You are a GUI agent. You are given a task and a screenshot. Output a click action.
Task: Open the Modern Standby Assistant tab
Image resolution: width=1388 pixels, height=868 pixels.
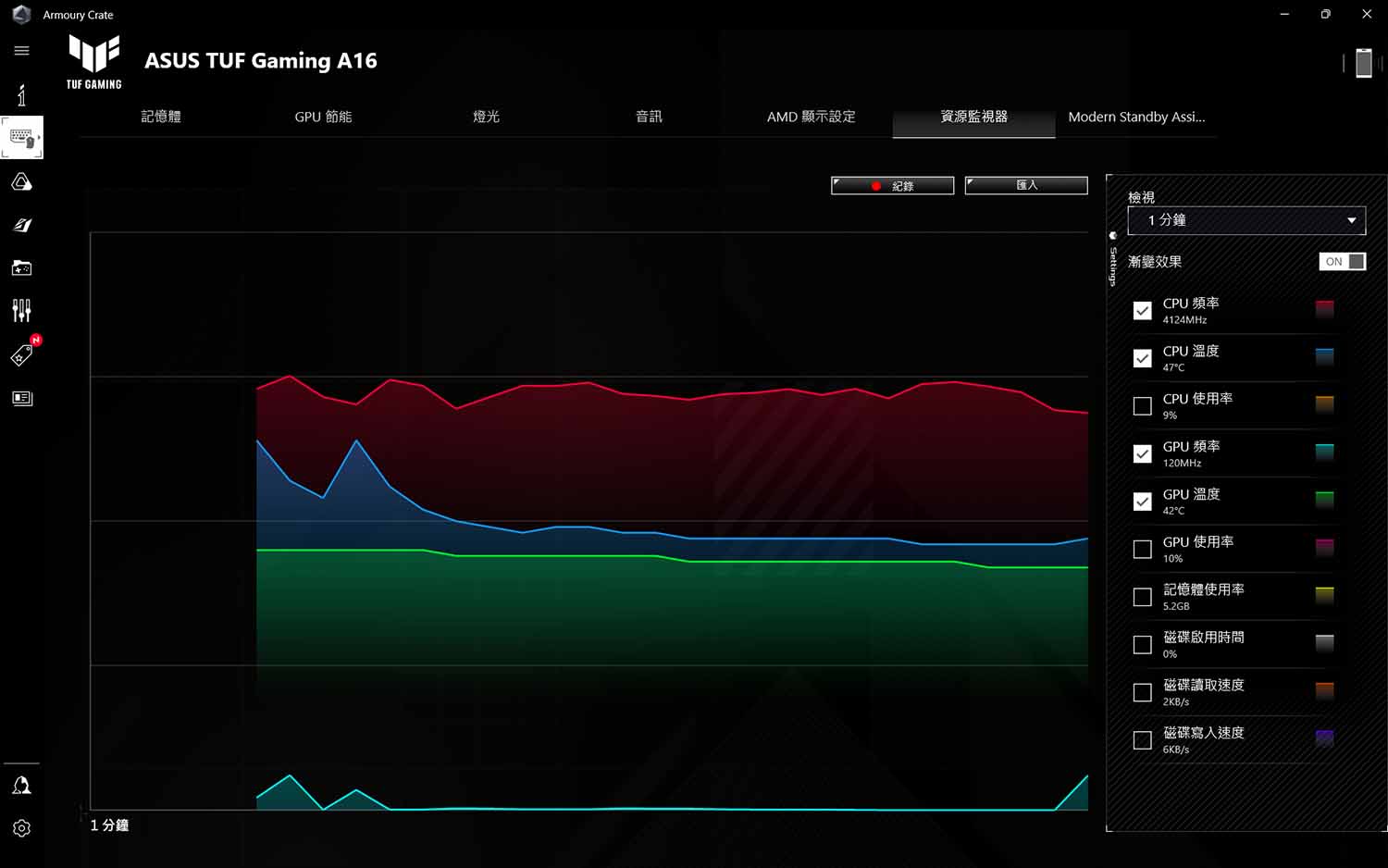1136,117
